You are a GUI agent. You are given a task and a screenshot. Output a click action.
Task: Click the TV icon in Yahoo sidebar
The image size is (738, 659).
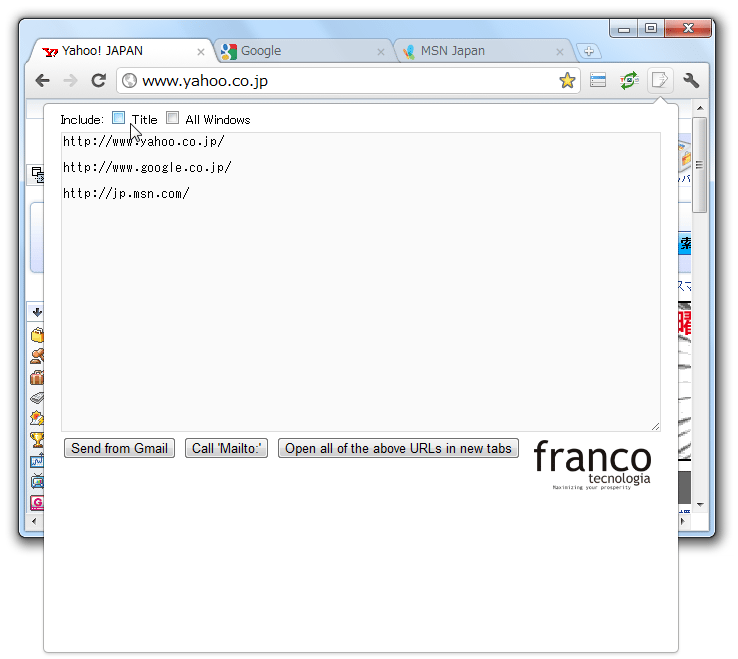pyautogui.click(x=37, y=482)
